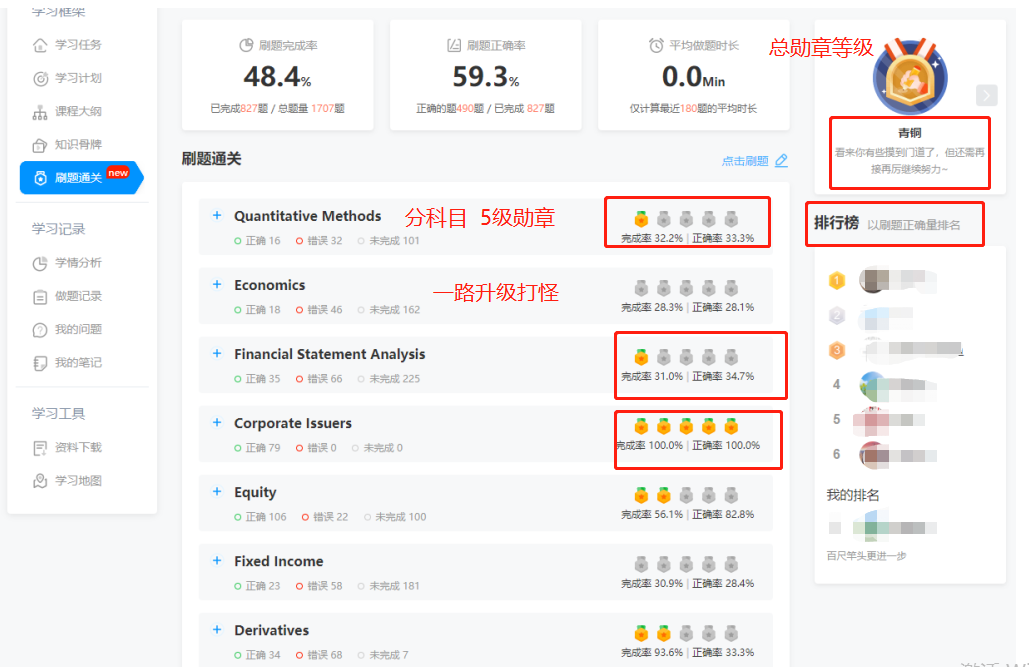The height and width of the screenshot is (667, 1029).
Task: Click the 课程大纲 hierarchy icon
Action: point(40,112)
